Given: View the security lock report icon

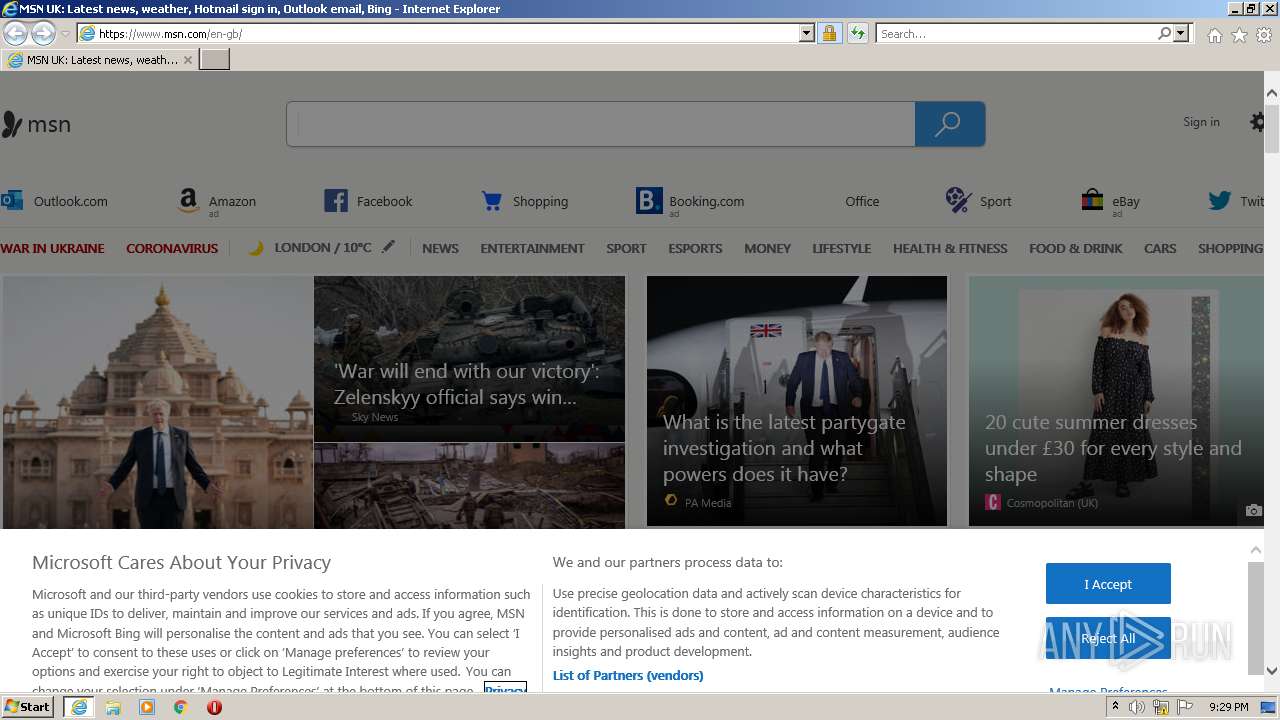Looking at the screenshot, I should [x=829, y=33].
